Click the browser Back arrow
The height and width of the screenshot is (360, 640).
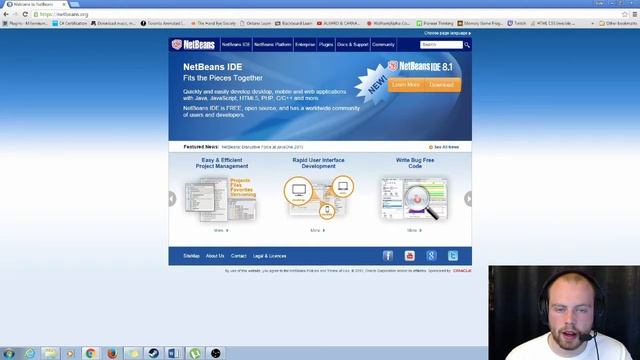click(6, 14)
